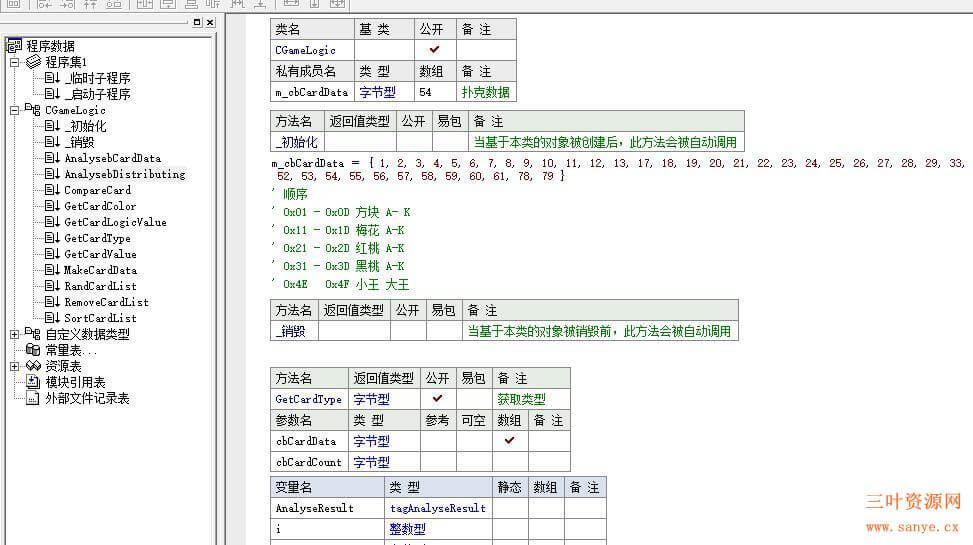
Task: Toggle 静态 cell for variable AnalyseResult
Action: pos(510,508)
